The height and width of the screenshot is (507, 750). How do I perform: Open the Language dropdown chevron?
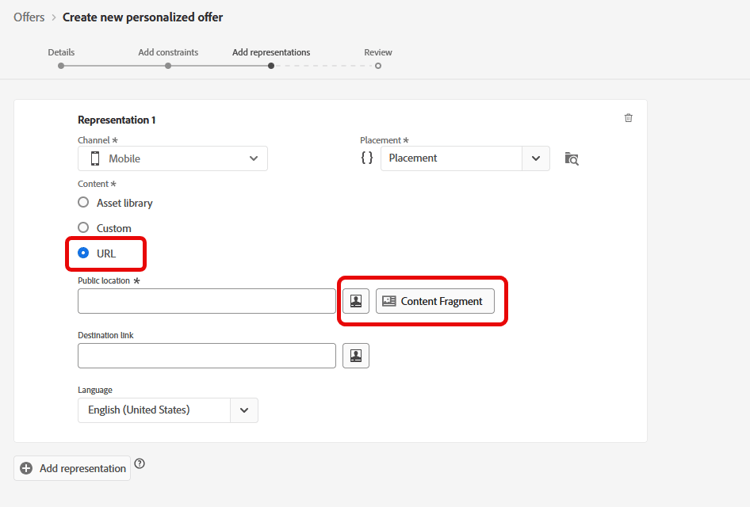pos(244,410)
